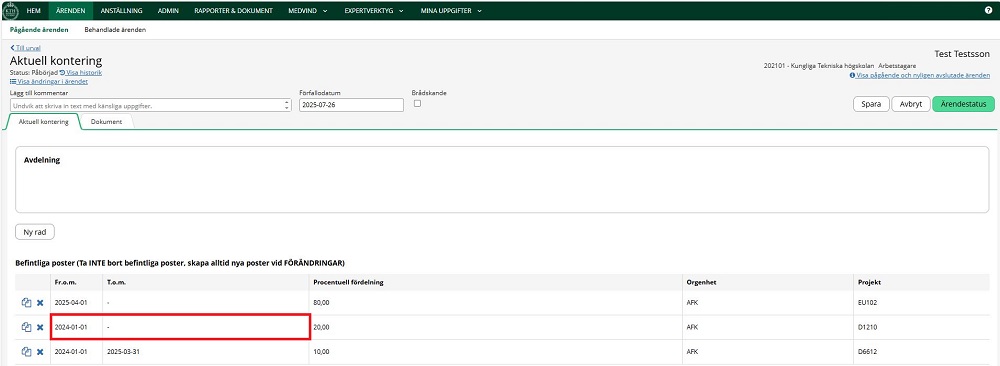Image resolution: width=1000 pixels, height=366 pixels.
Task: Open the ADMIN menu item
Action: tap(168, 11)
